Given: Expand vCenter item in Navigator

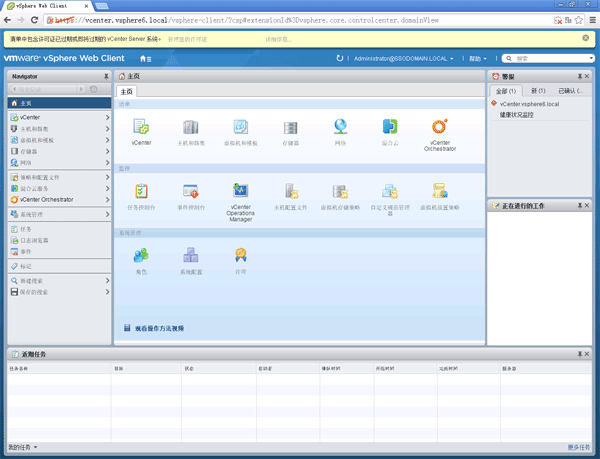Looking at the screenshot, I should tap(107, 117).
